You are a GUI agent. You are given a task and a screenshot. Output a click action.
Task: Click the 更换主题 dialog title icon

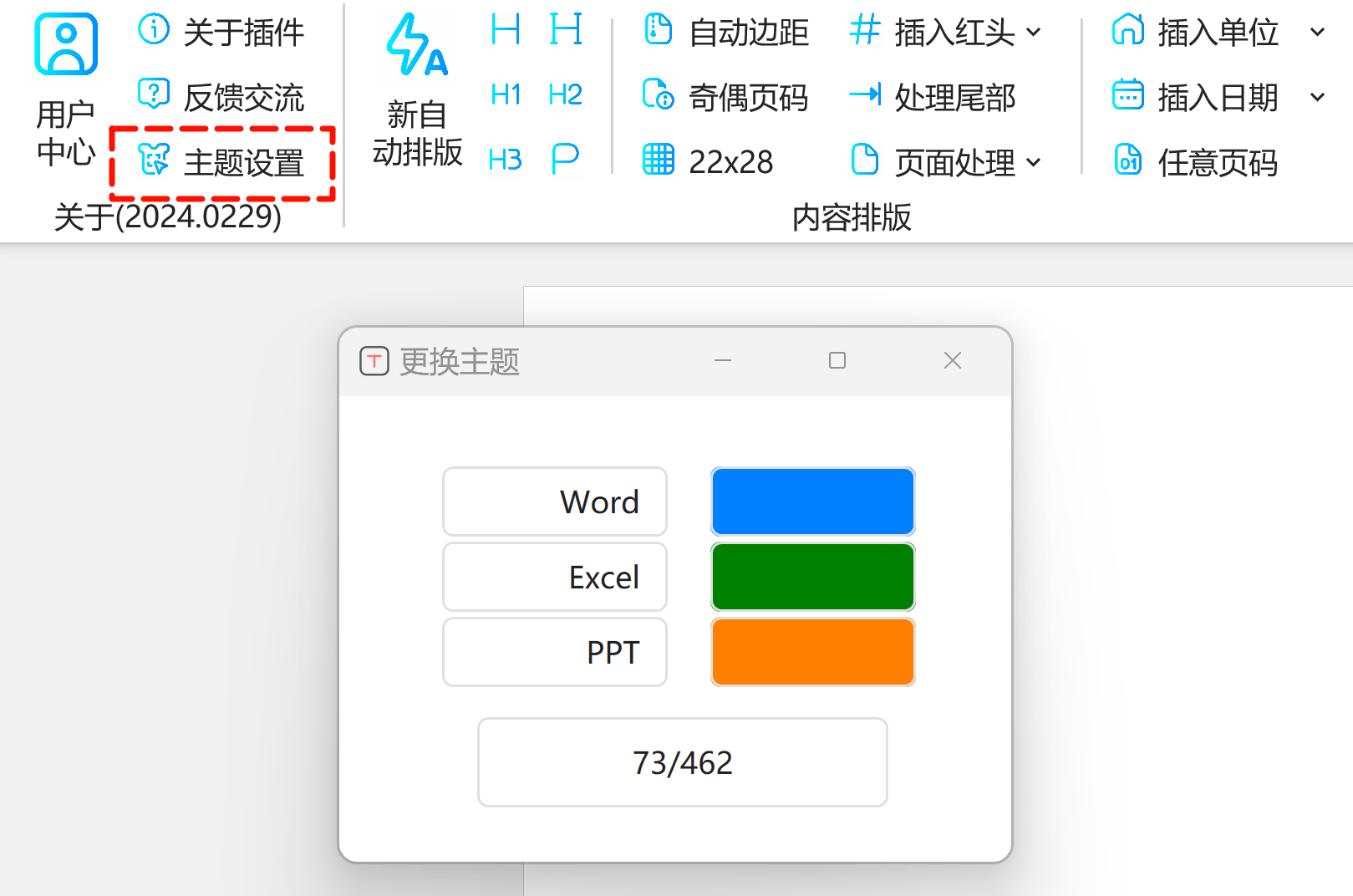(x=374, y=361)
